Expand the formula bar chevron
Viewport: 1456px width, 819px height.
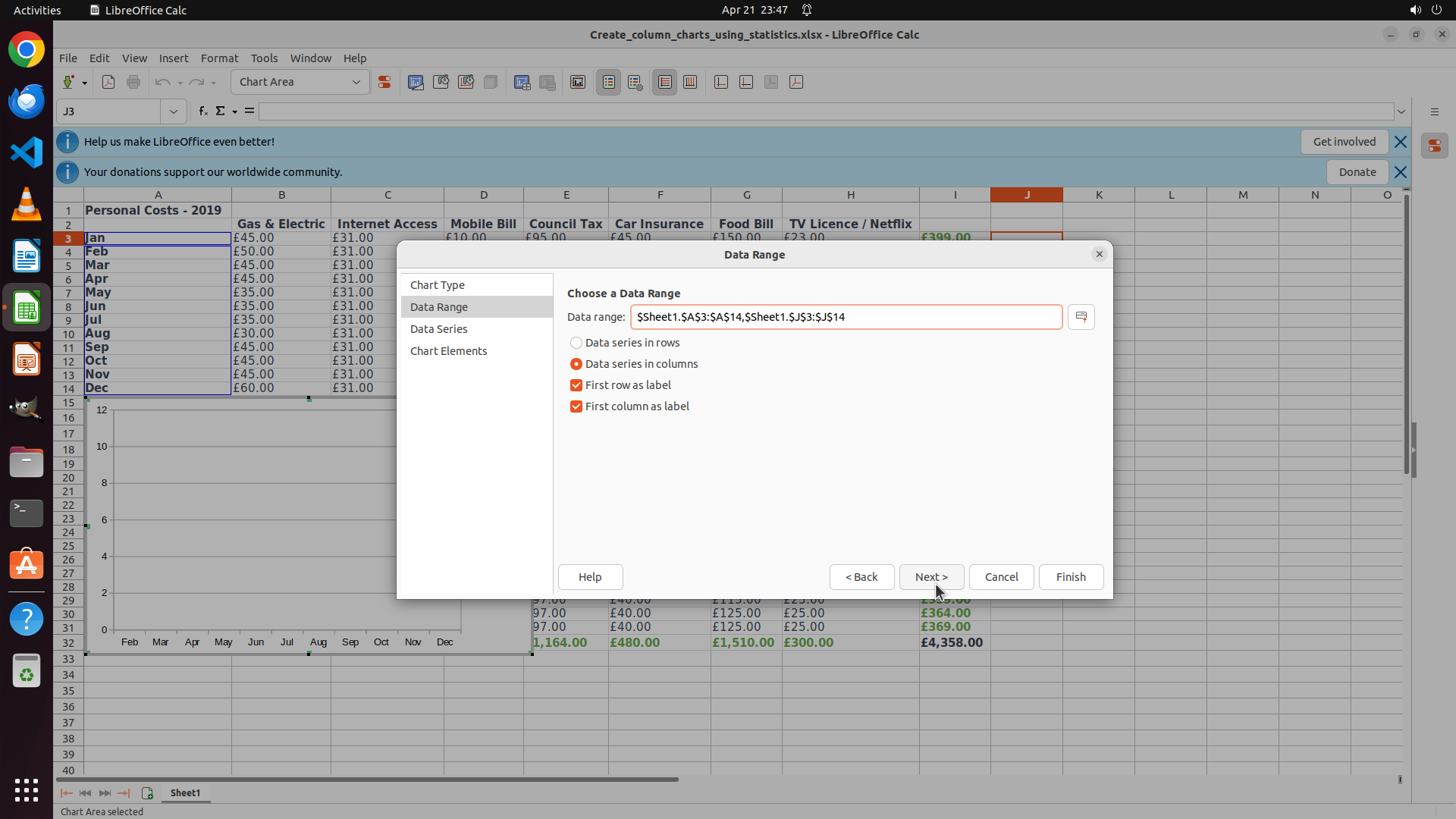1401,111
